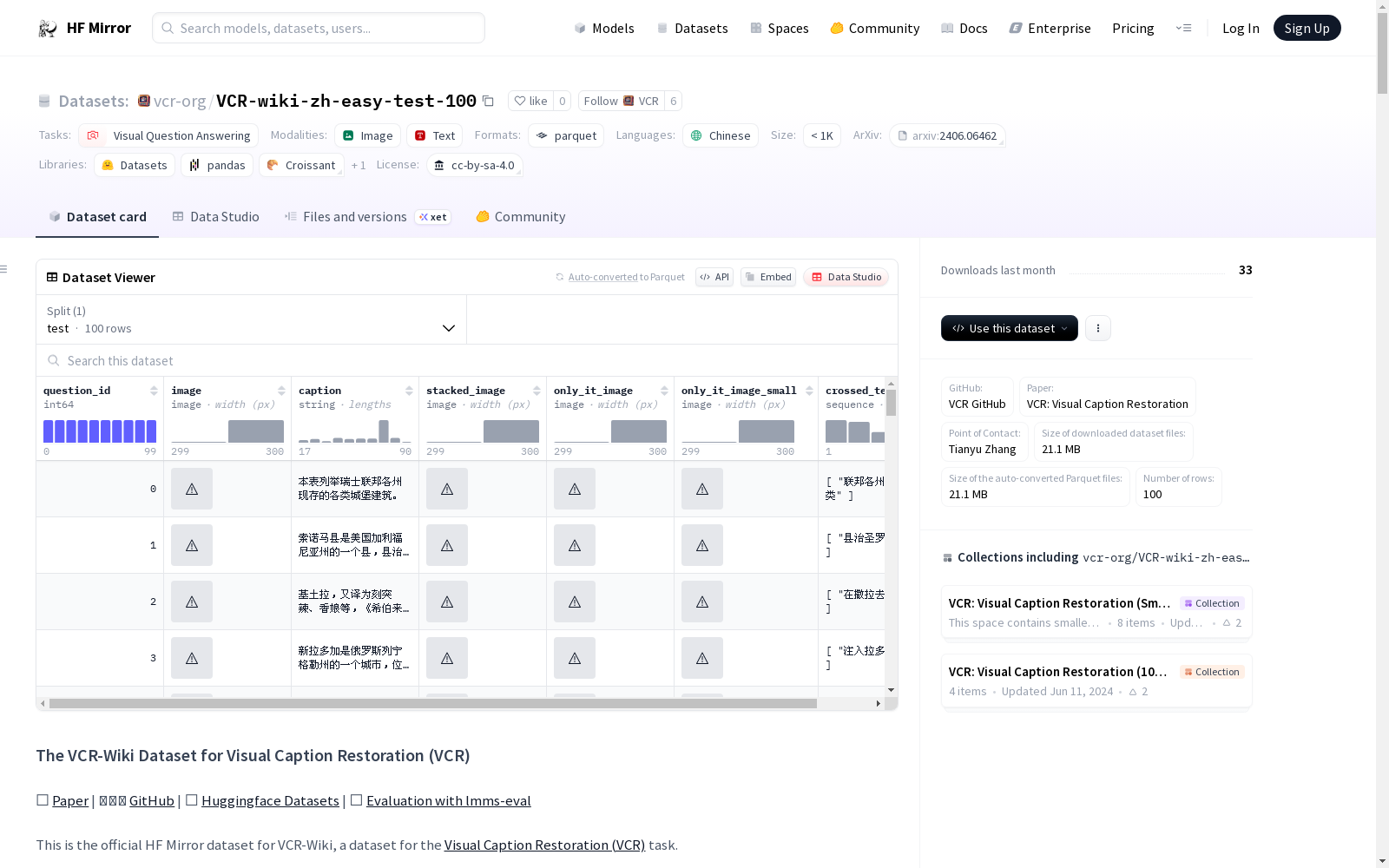The width and height of the screenshot is (1389, 868).
Task: Open the collection updated Jun 11, 2024
Action: (x=1096, y=681)
